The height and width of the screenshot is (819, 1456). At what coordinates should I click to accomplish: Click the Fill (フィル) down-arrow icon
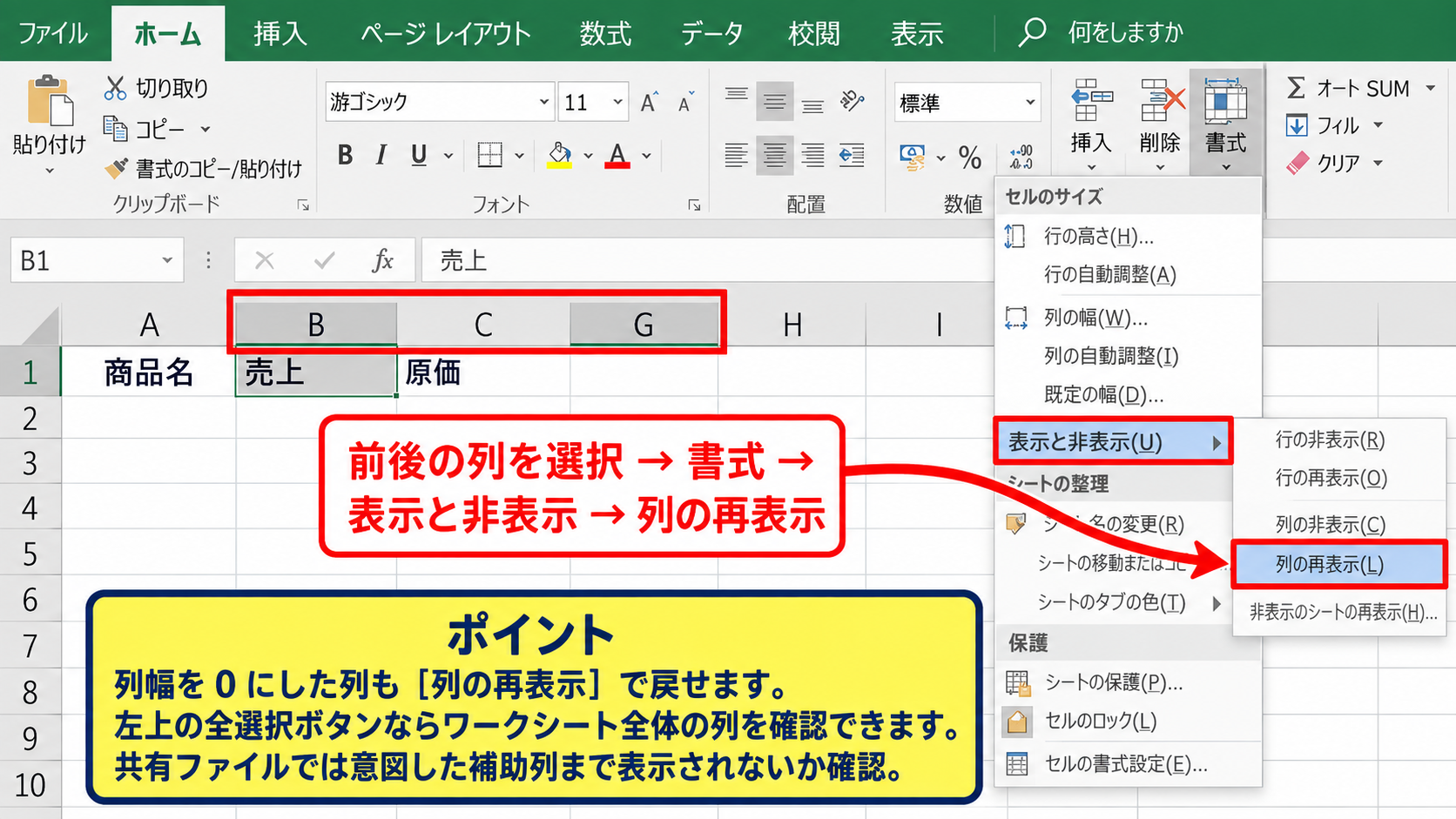point(1297,125)
